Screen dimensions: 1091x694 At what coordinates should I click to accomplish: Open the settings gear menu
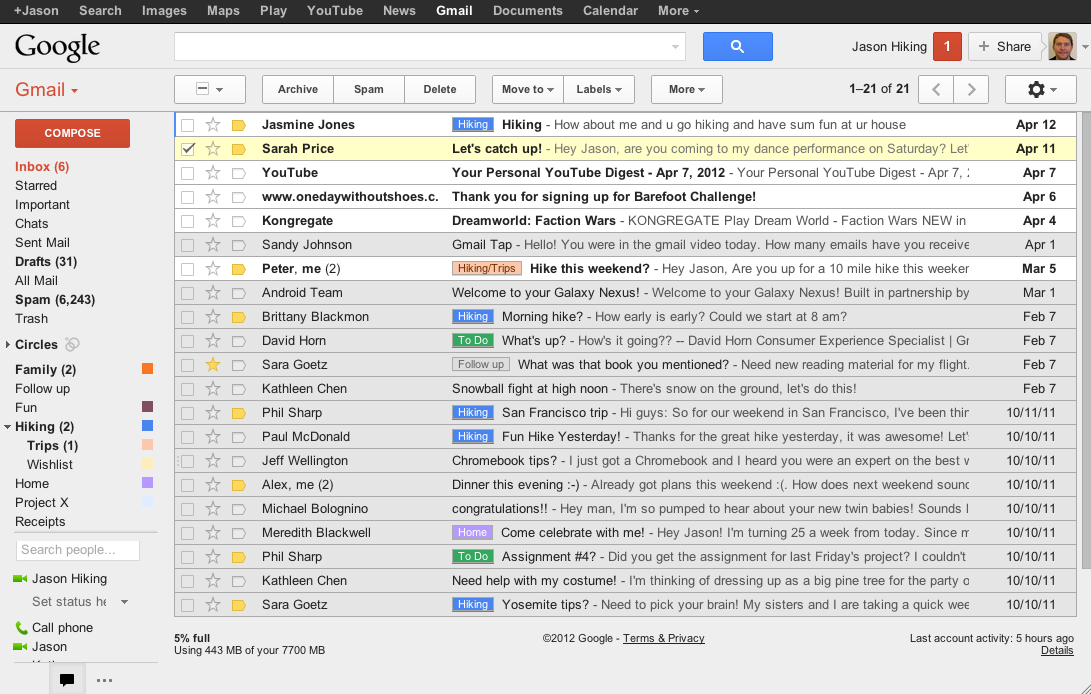pyautogui.click(x=1041, y=89)
